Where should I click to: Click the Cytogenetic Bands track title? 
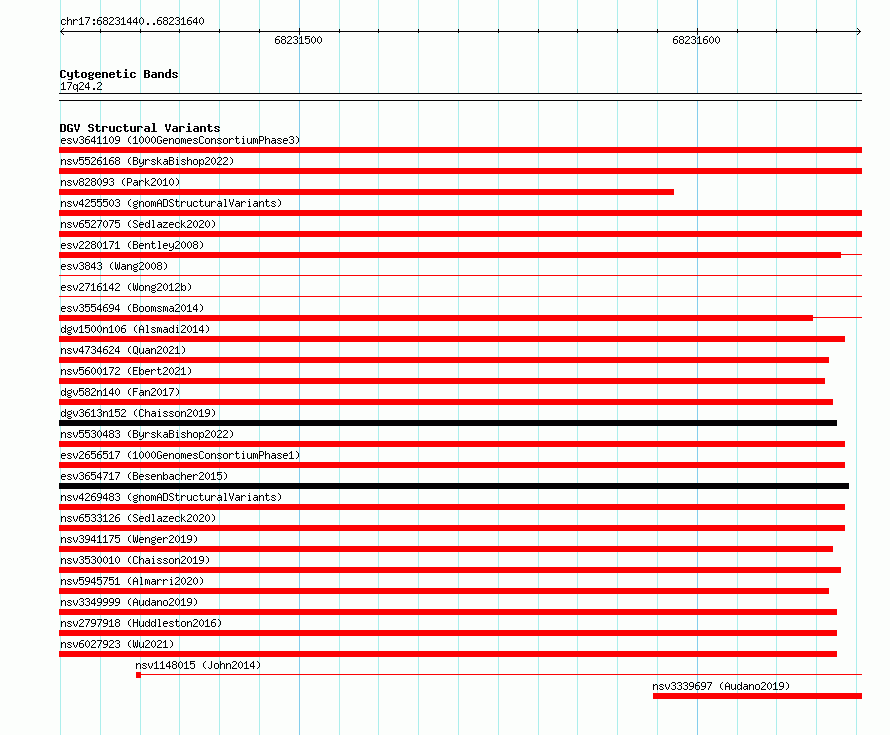pyautogui.click(x=119, y=74)
